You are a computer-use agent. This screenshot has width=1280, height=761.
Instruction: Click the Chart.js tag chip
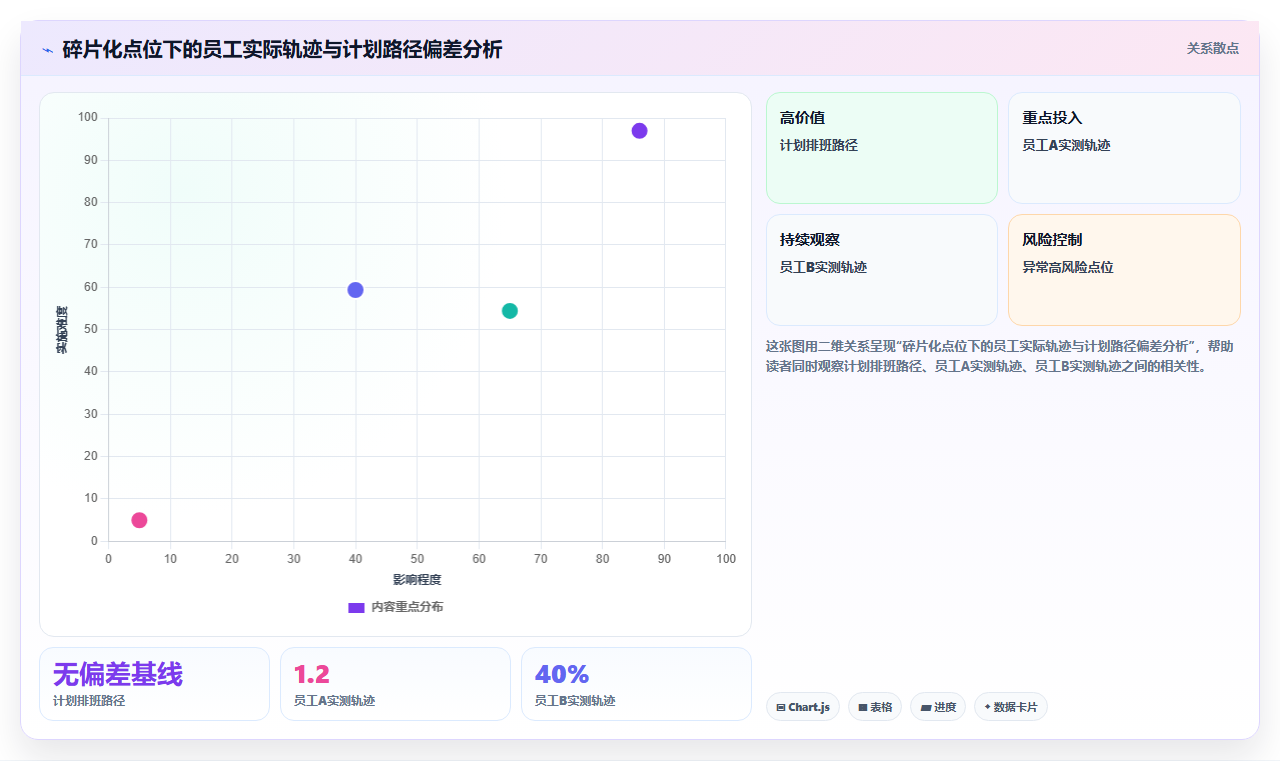click(803, 707)
